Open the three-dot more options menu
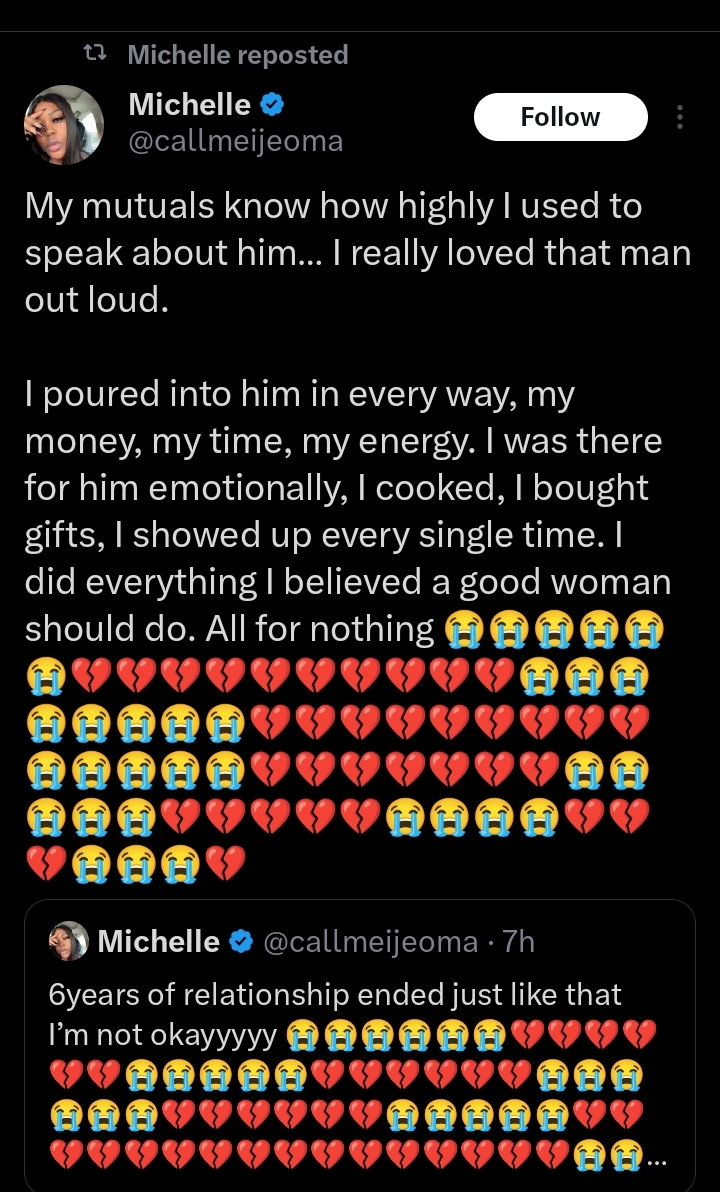720x1192 pixels. pyautogui.click(x=680, y=117)
